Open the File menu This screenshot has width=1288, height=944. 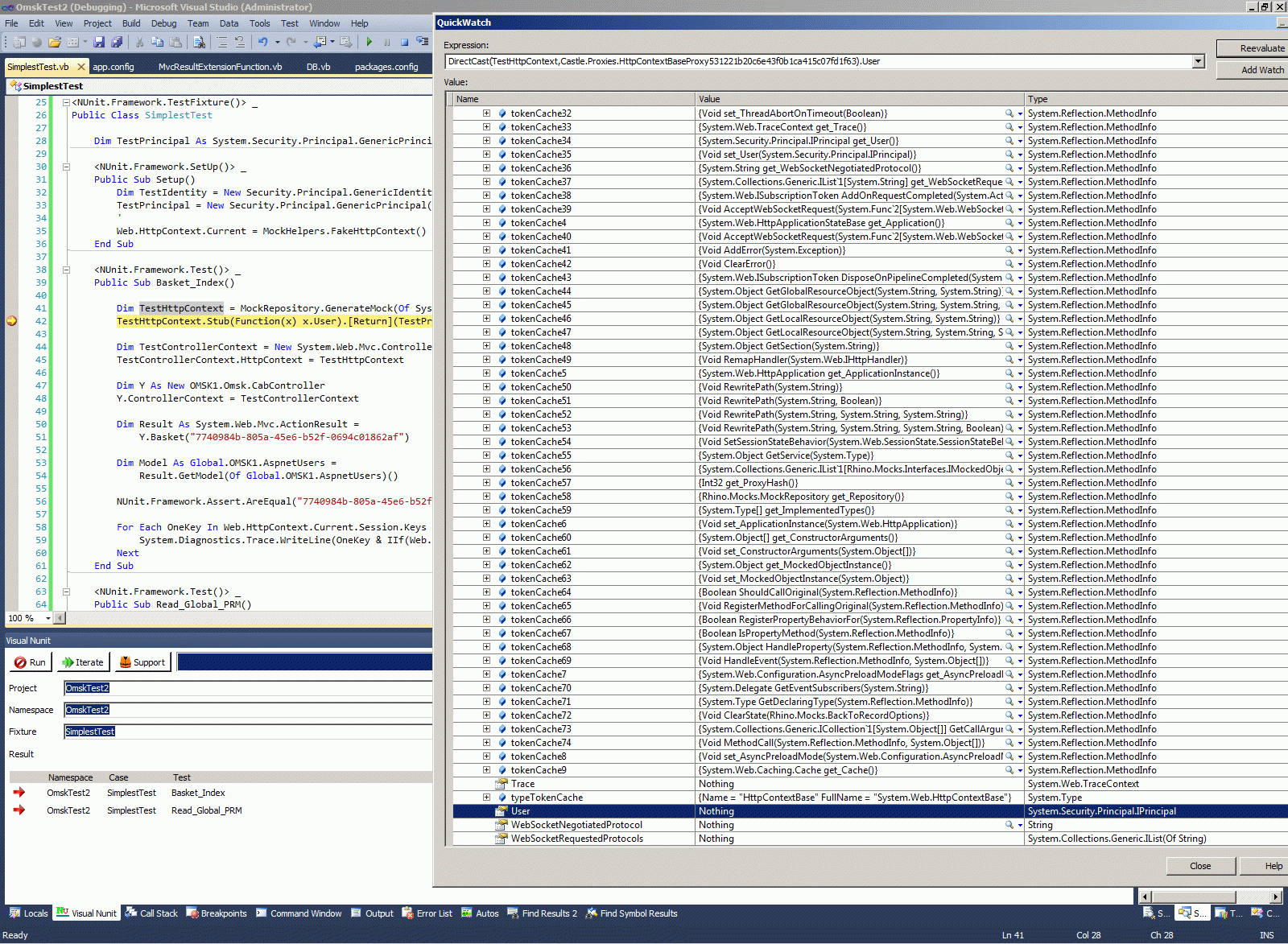11,23
